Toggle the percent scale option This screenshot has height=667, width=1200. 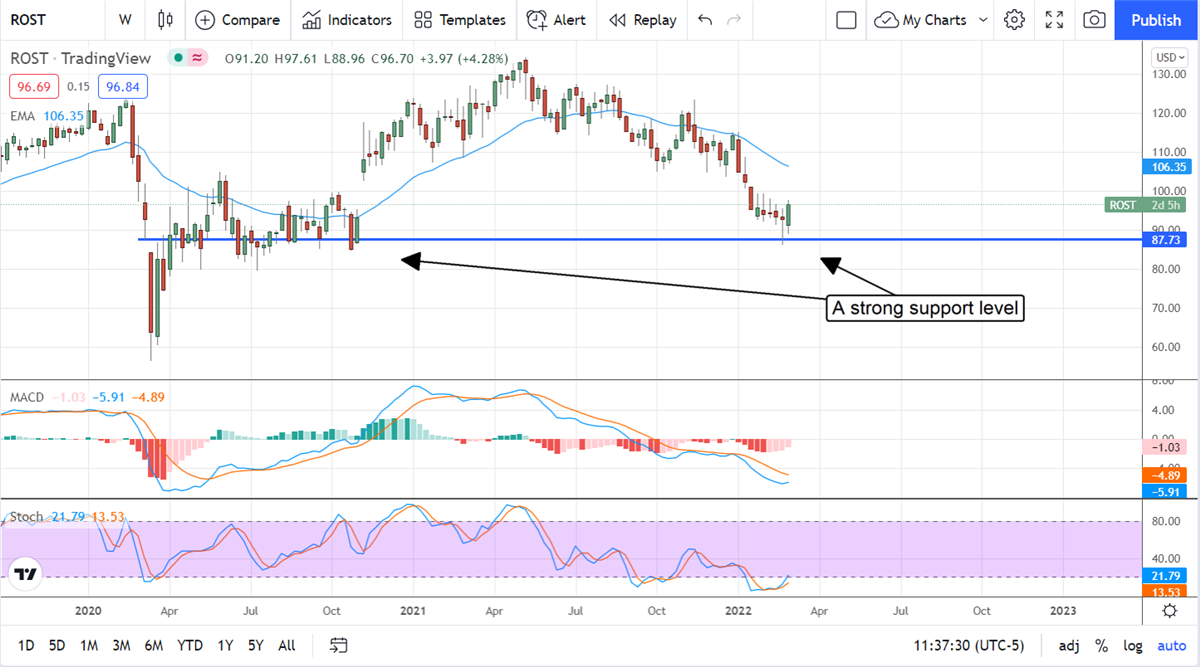(1101, 645)
